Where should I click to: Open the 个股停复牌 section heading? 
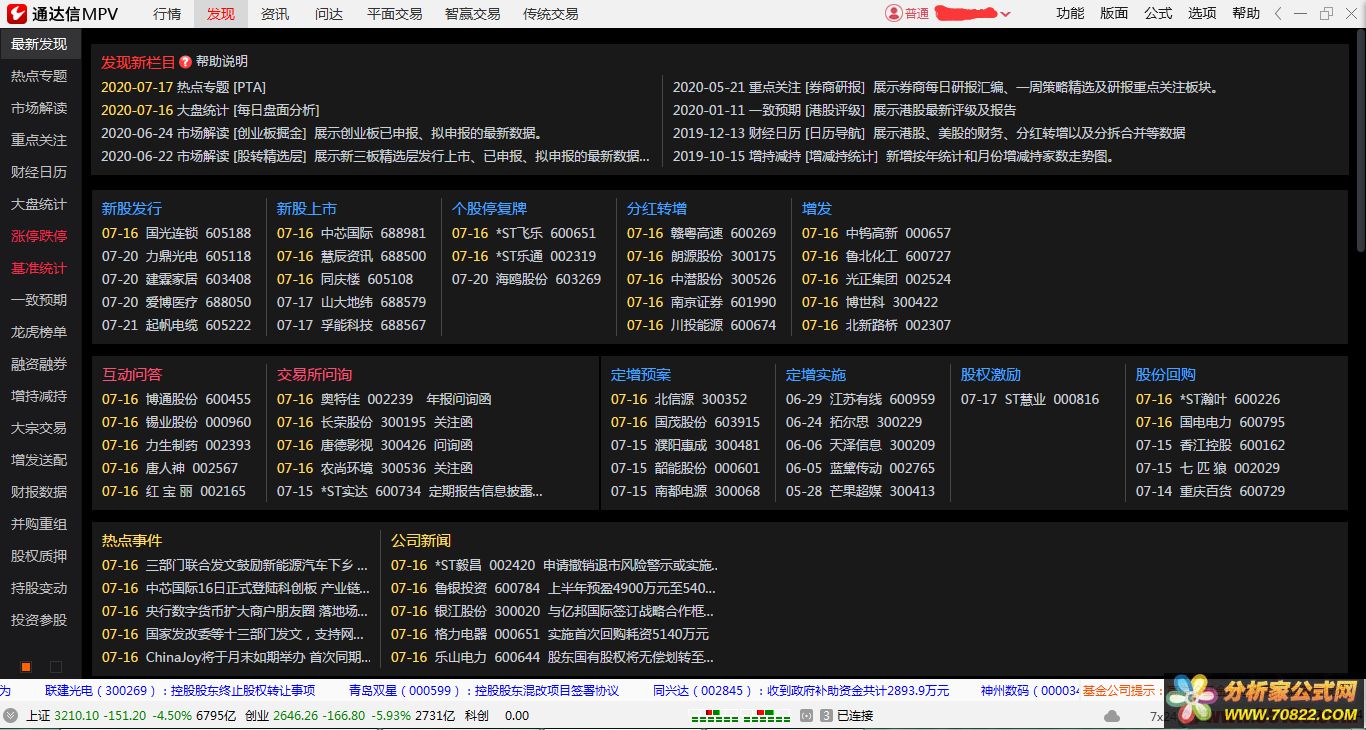pos(489,209)
